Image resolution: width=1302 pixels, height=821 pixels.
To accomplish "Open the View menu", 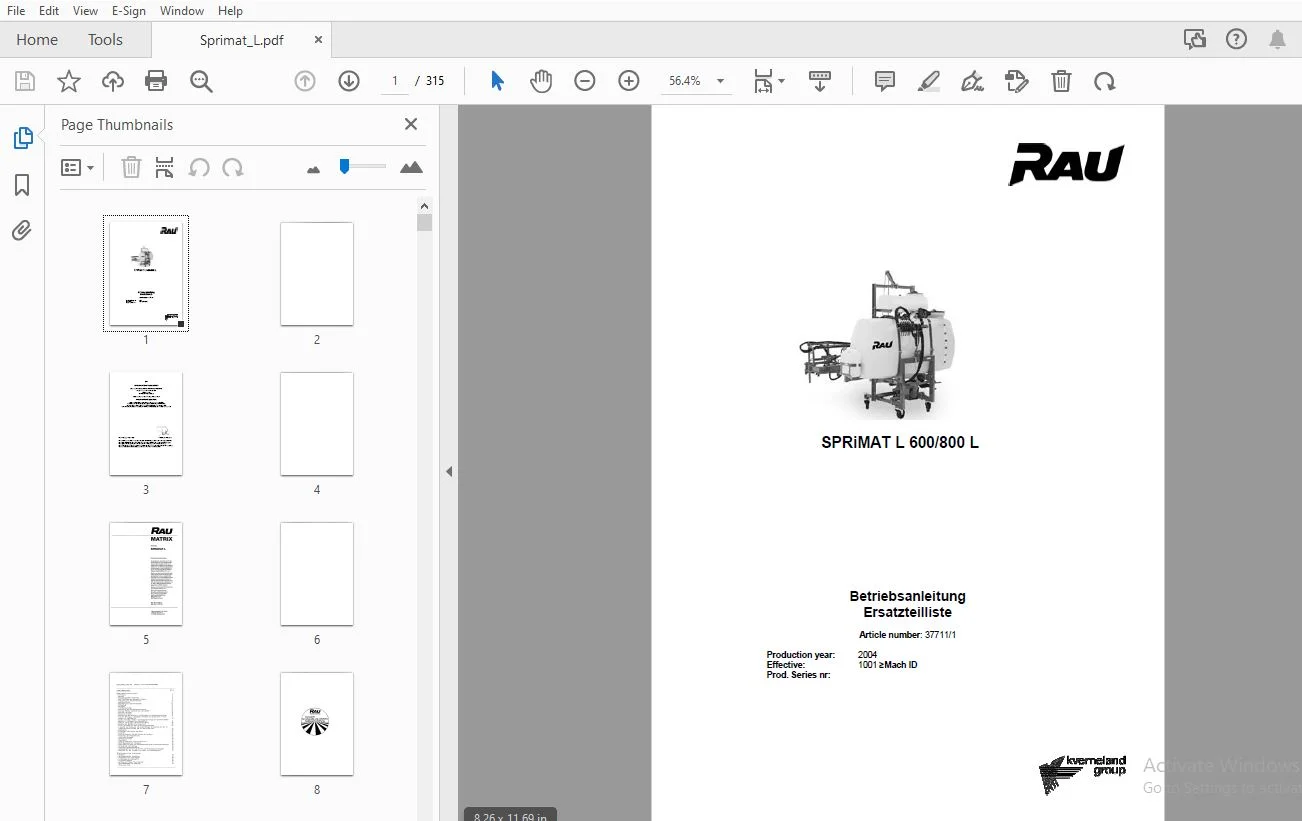I will (x=86, y=10).
